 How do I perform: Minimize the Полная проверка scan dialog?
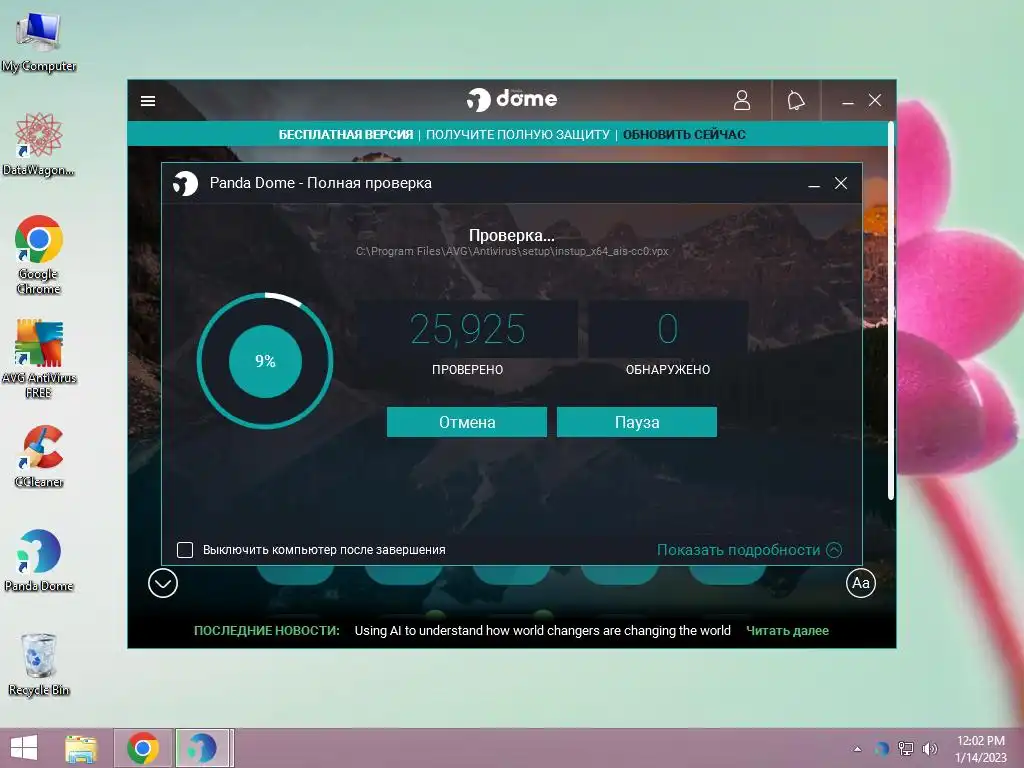click(x=814, y=184)
